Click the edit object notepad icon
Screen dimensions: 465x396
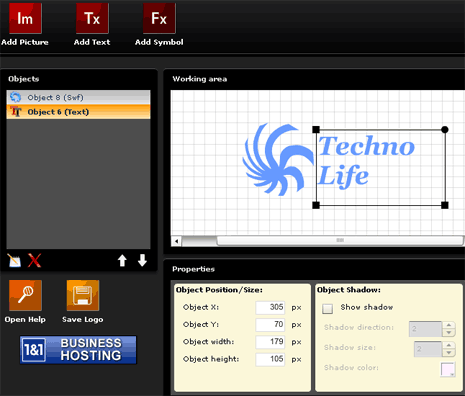[14, 260]
